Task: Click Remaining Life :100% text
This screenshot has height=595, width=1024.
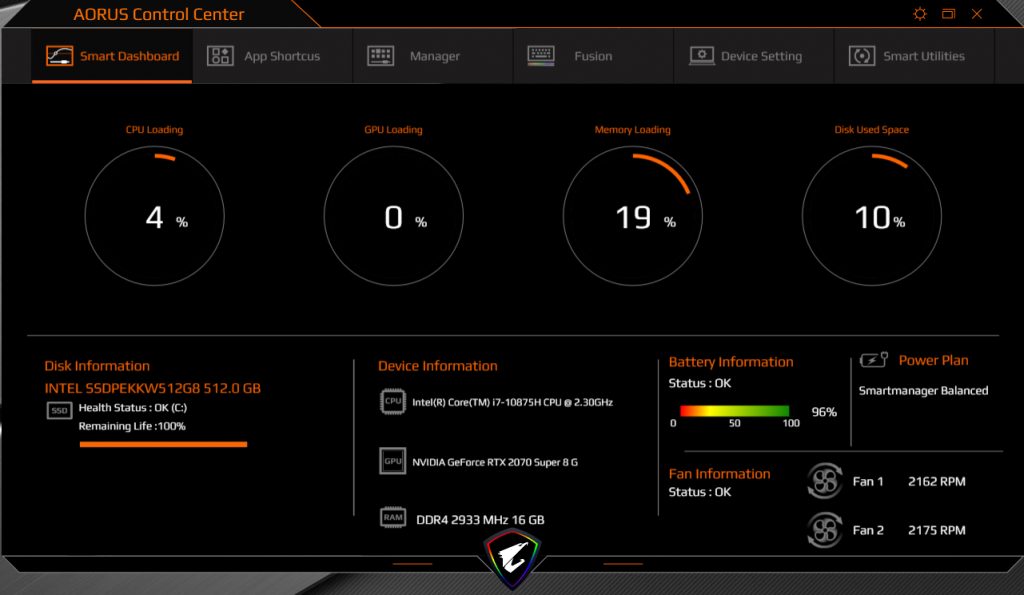Action: 132,426
